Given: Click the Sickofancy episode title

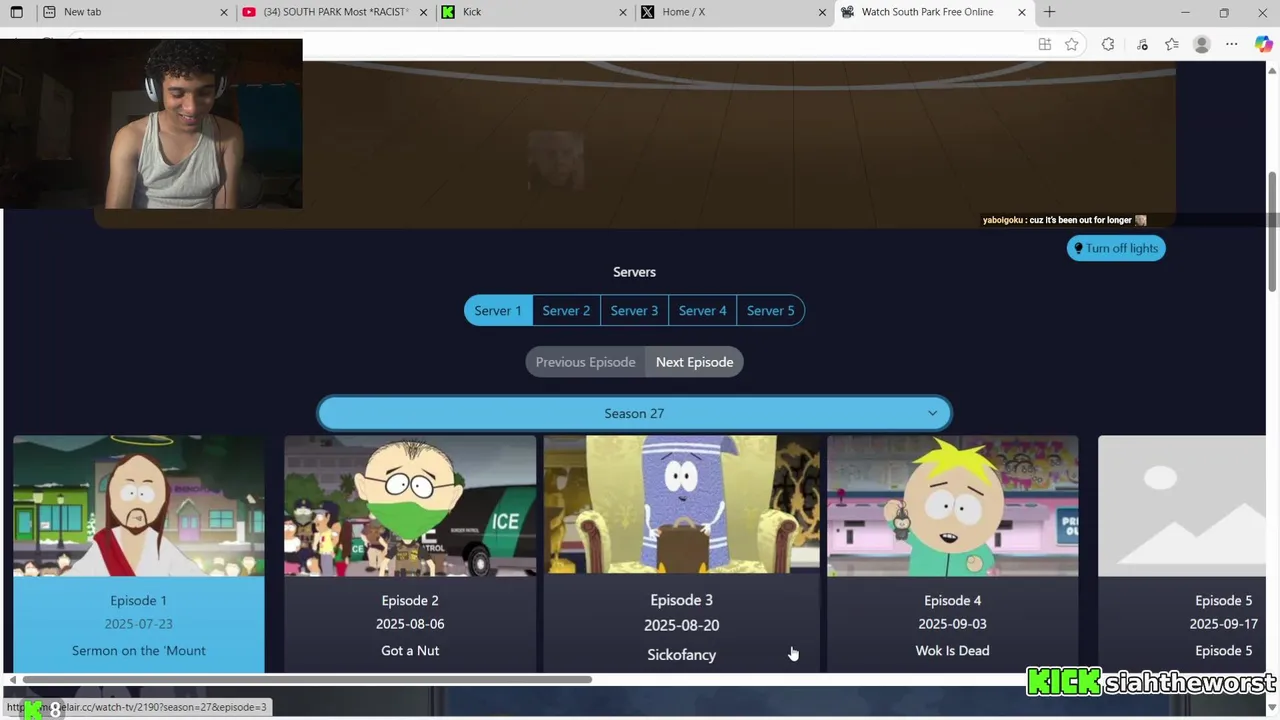Looking at the screenshot, I should tap(681, 655).
